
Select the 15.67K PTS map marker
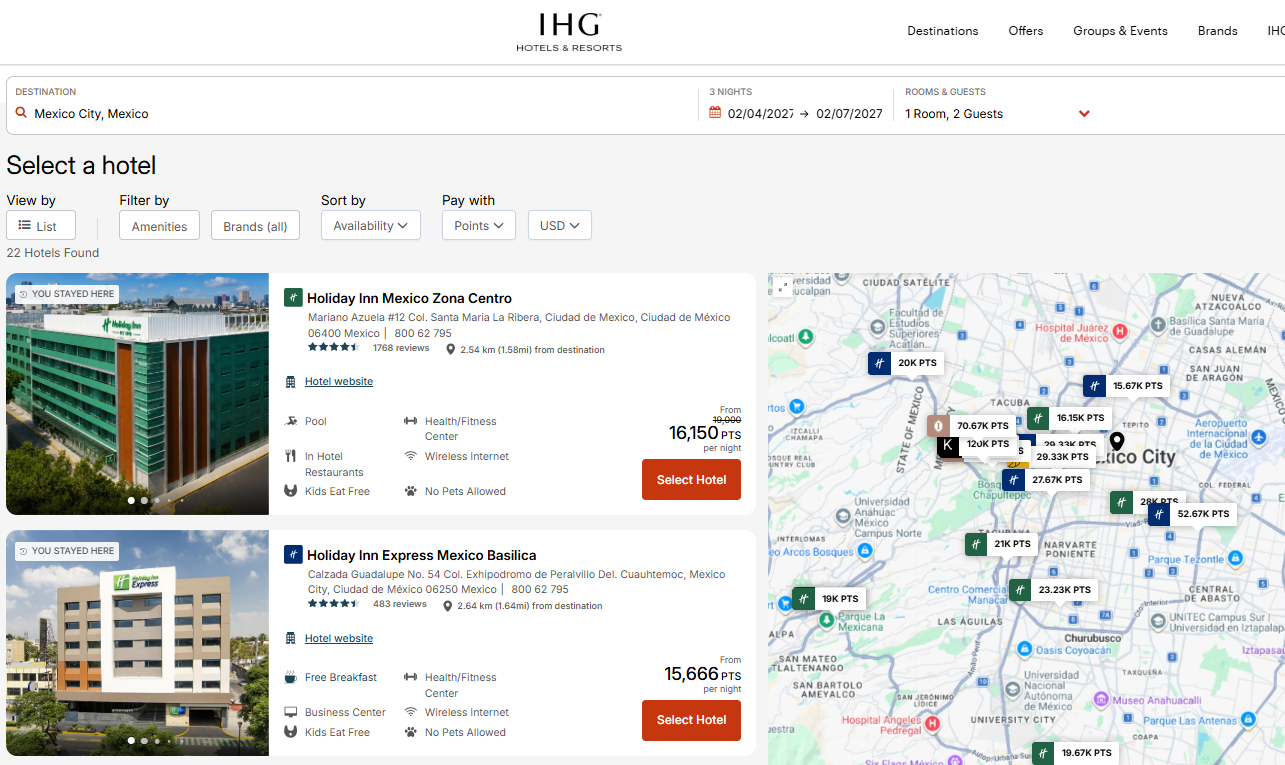(1126, 386)
